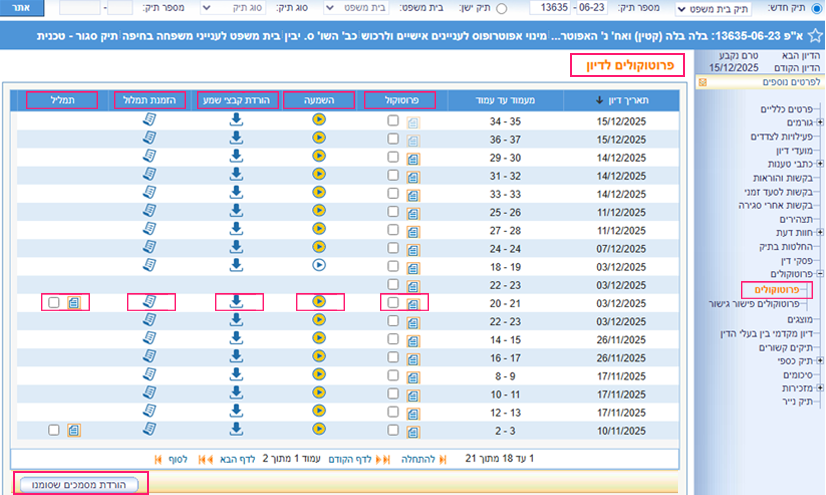The width and height of the screenshot is (826, 495).
Task: Open מוצגים in the sidebar
Action: (x=801, y=320)
